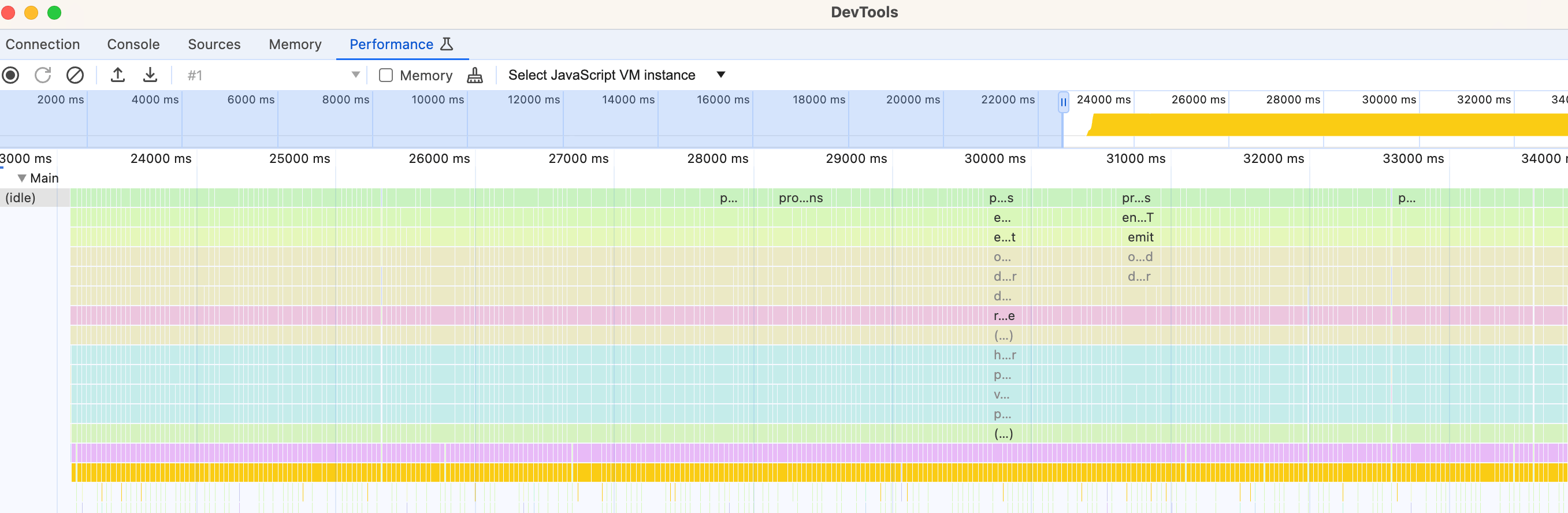Click the download profile icon
The width and height of the screenshot is (1568, 513).
coord(150,75)
